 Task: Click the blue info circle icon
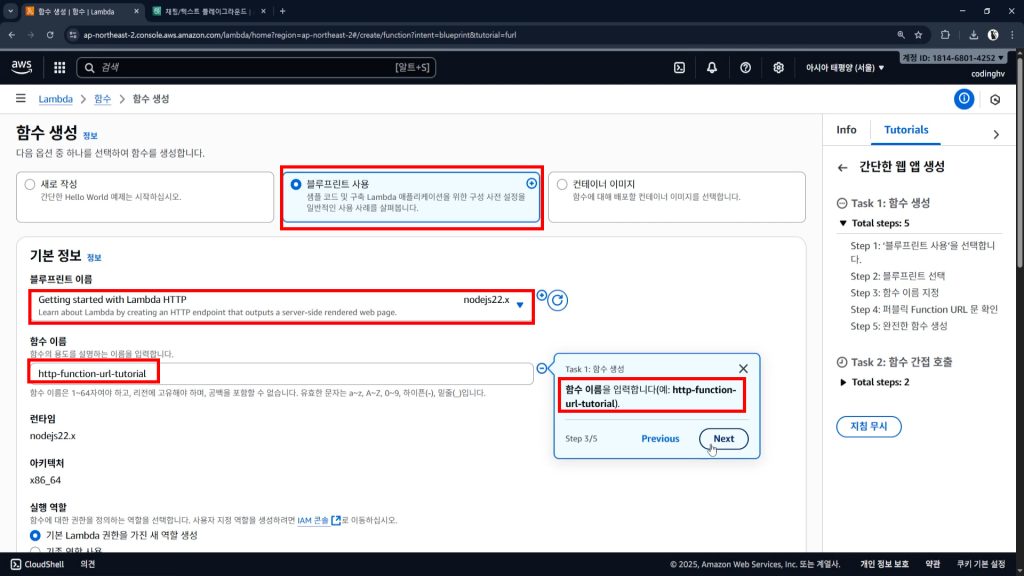(x=964, y=99)
